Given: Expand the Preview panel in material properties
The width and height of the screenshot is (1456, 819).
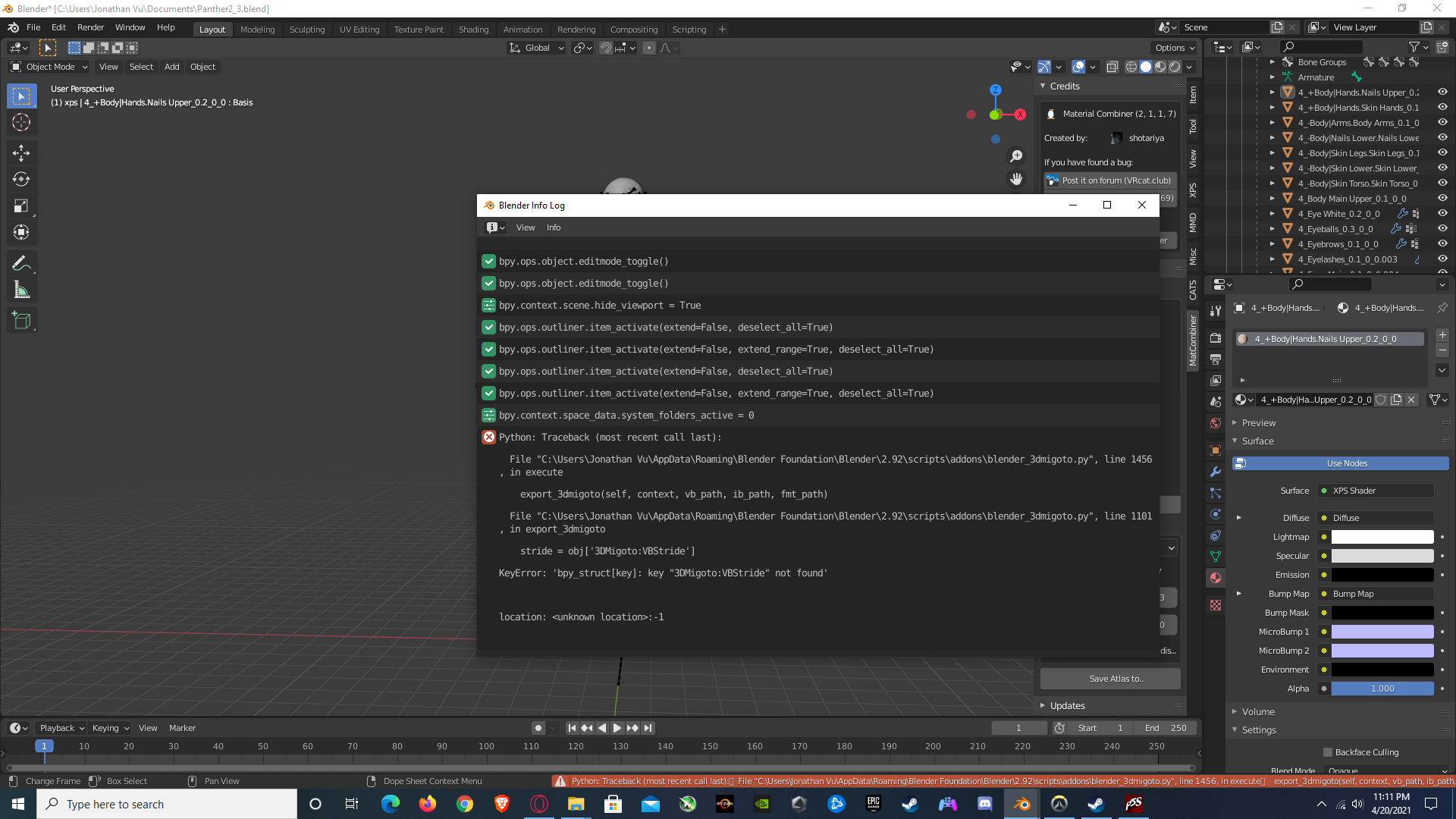Looking at the screenshot, I should (1235, 423).
